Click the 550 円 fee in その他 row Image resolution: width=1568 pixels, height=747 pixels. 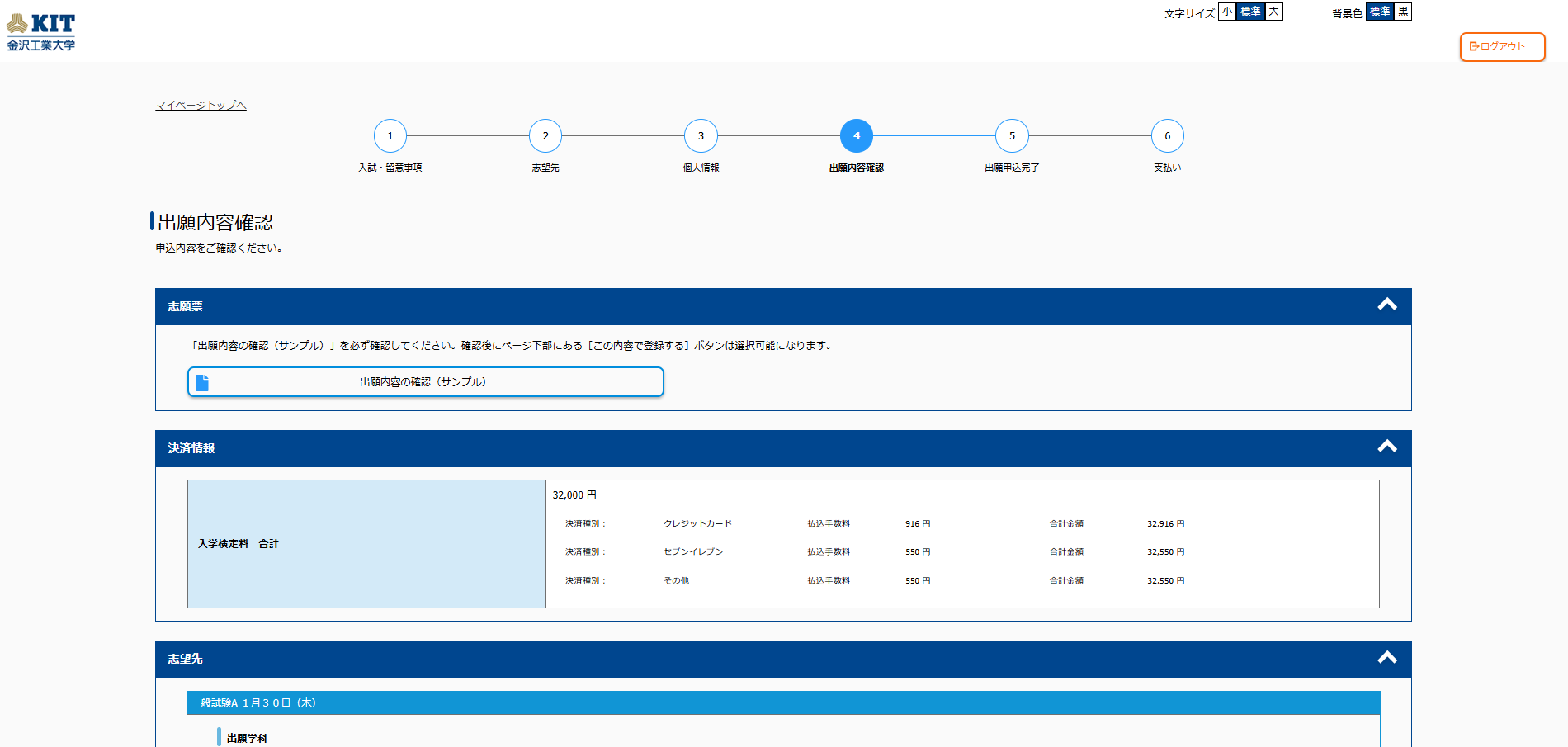918,580
